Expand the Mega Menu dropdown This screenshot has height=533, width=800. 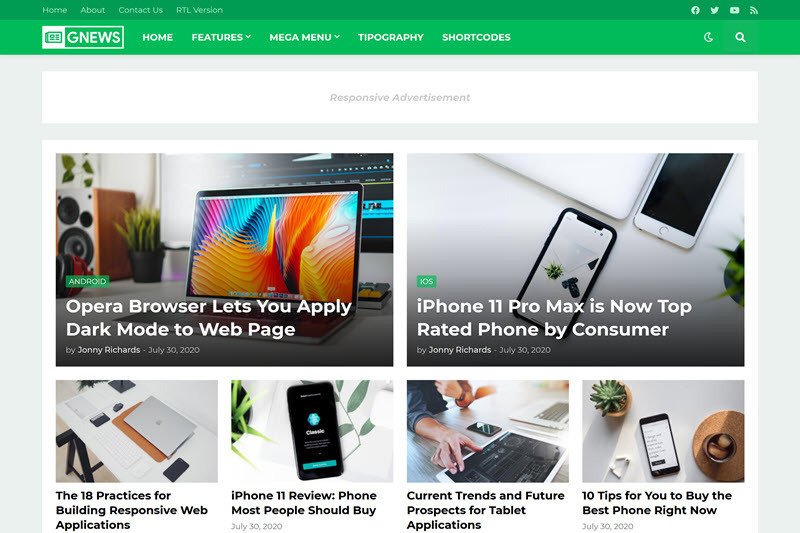[x=305, y=37]
